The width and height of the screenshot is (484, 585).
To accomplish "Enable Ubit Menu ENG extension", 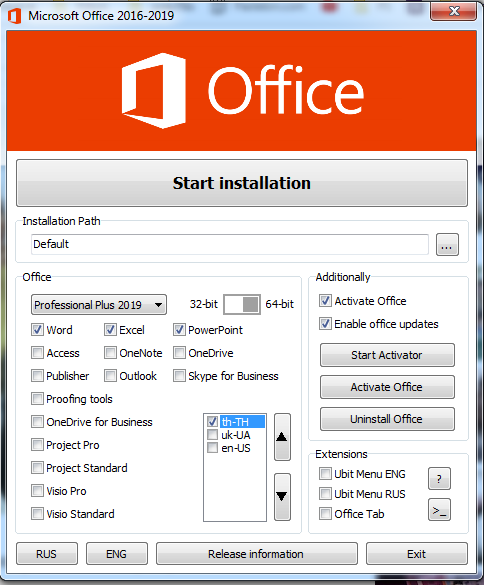I will (x=325, y=474).
